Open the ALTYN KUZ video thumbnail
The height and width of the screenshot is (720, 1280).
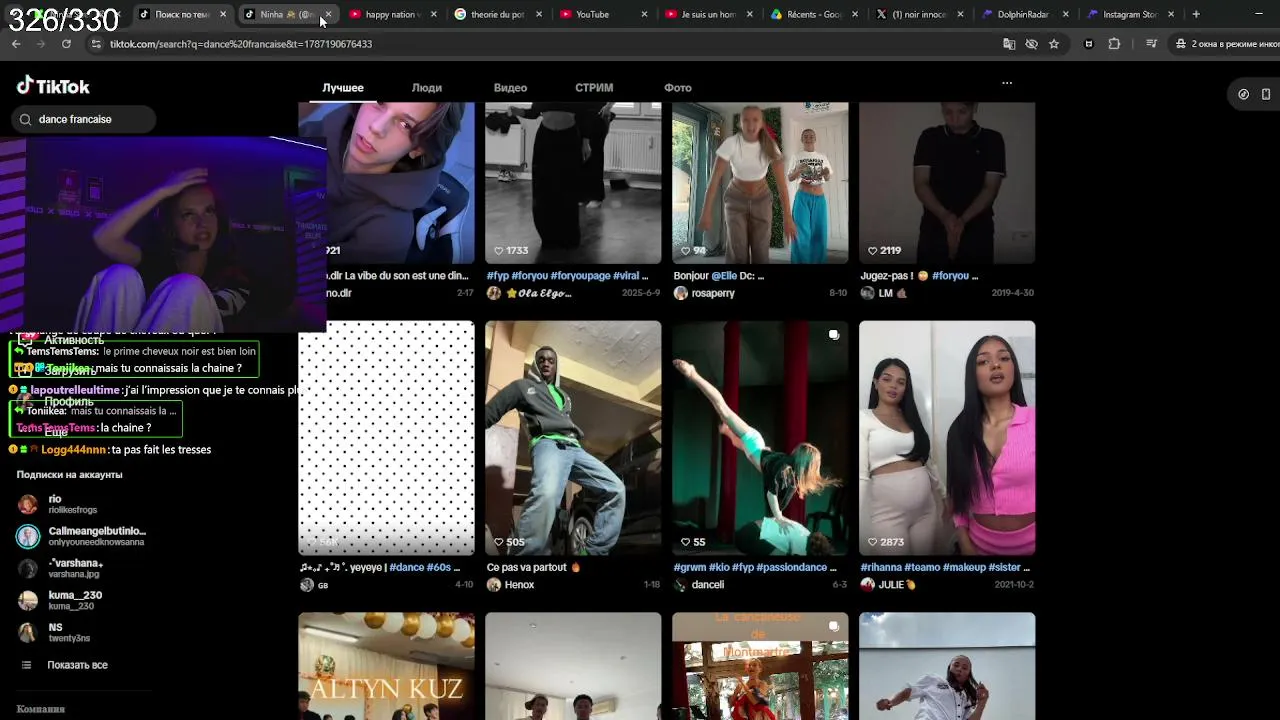click(x=386, y=666)
